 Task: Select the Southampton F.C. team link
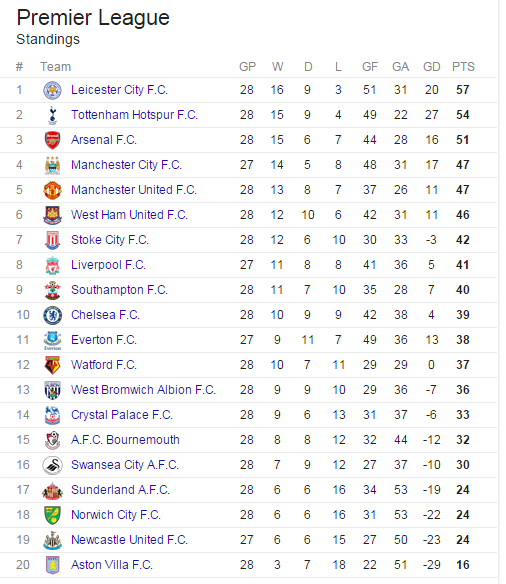pos(120,290)
